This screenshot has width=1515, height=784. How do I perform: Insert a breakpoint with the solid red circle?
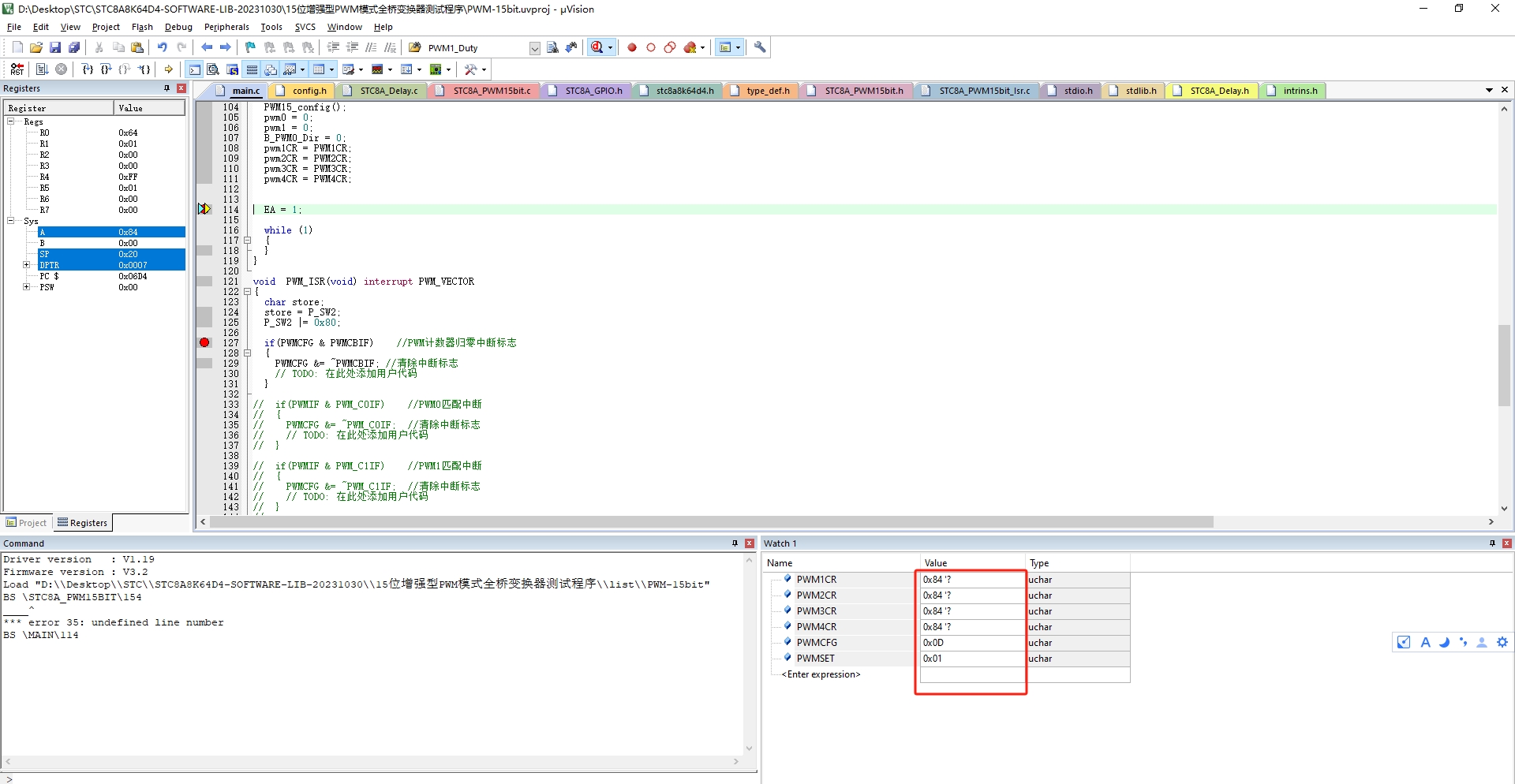click(x=632, y=47)
